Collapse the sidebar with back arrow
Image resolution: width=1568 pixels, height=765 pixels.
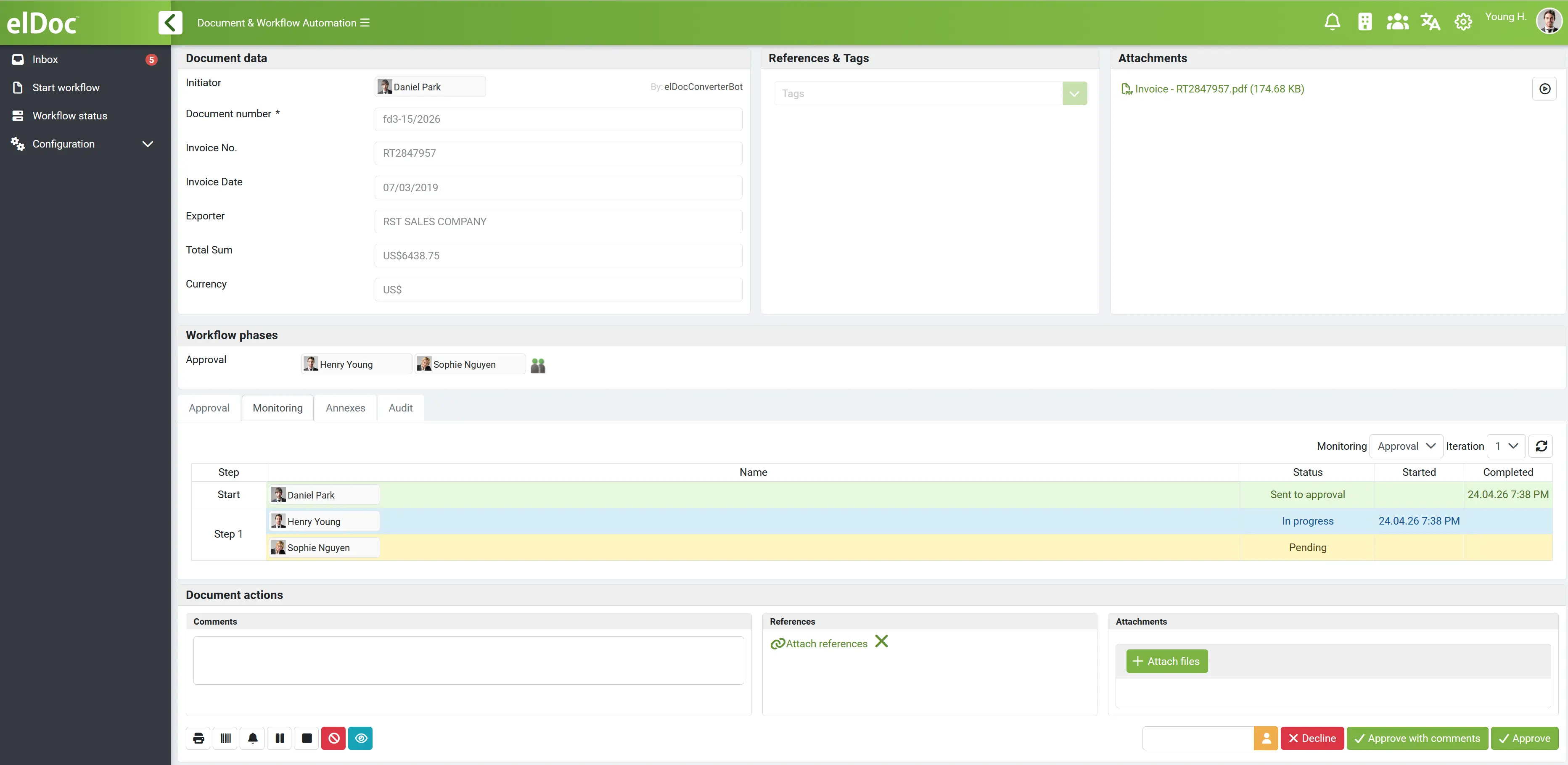[170, 23]
